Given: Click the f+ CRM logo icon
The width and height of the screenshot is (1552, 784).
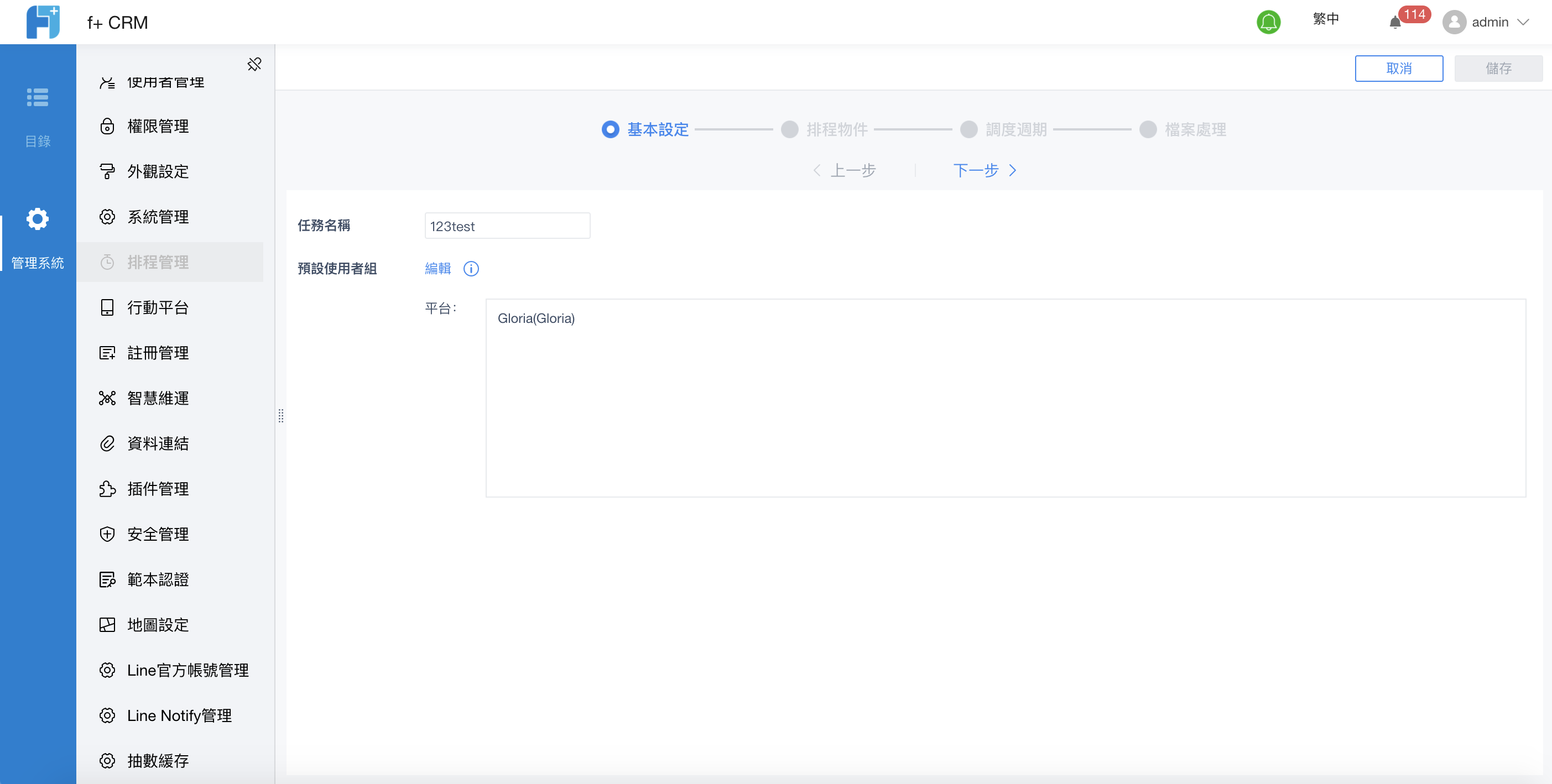Looking at the screenshot, I should (43, 22).
